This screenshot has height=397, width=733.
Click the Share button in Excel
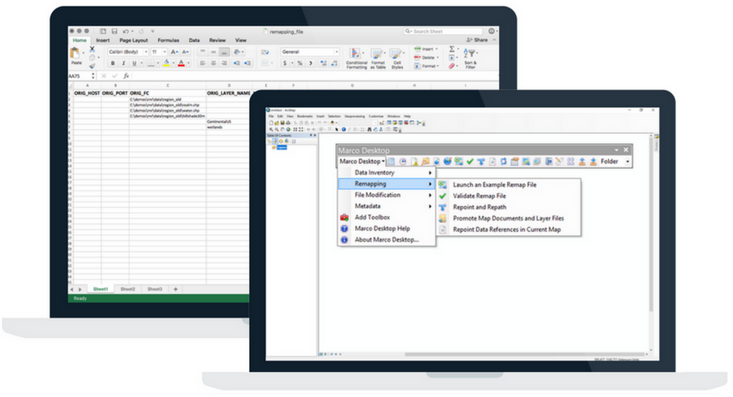[x=477, y=40]
